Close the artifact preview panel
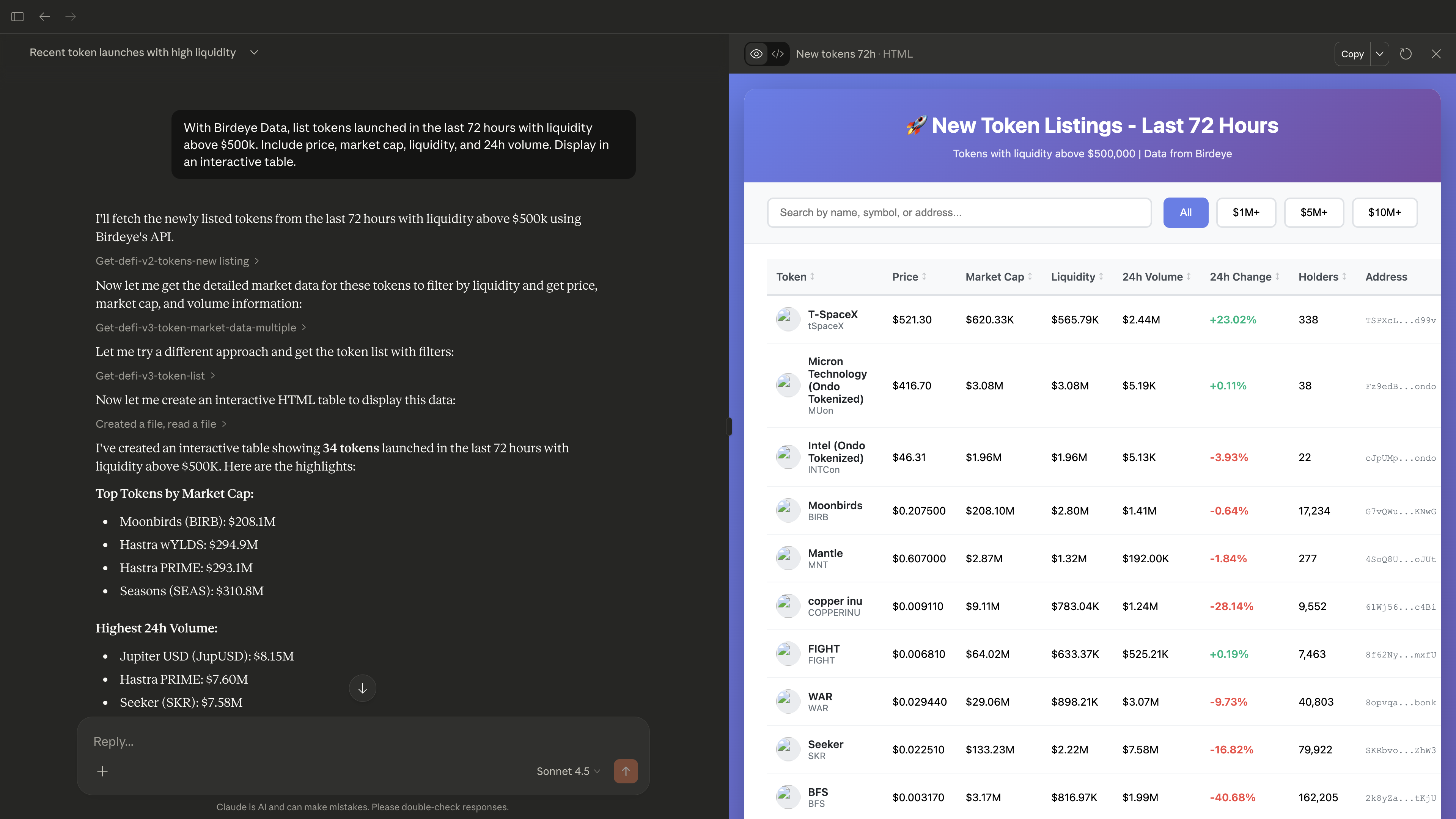This screenshot has width=1456, height=819. point(1436,54)
